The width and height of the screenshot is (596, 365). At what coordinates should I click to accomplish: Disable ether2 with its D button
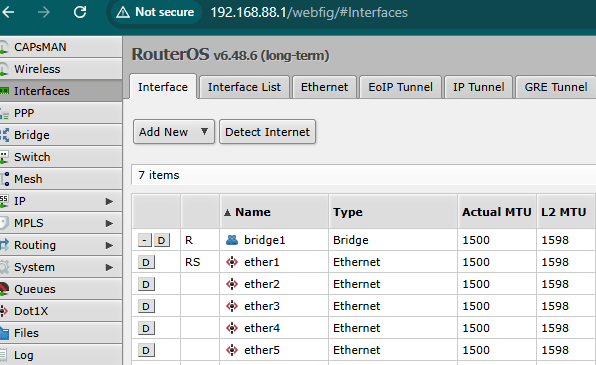coord(146,284)
